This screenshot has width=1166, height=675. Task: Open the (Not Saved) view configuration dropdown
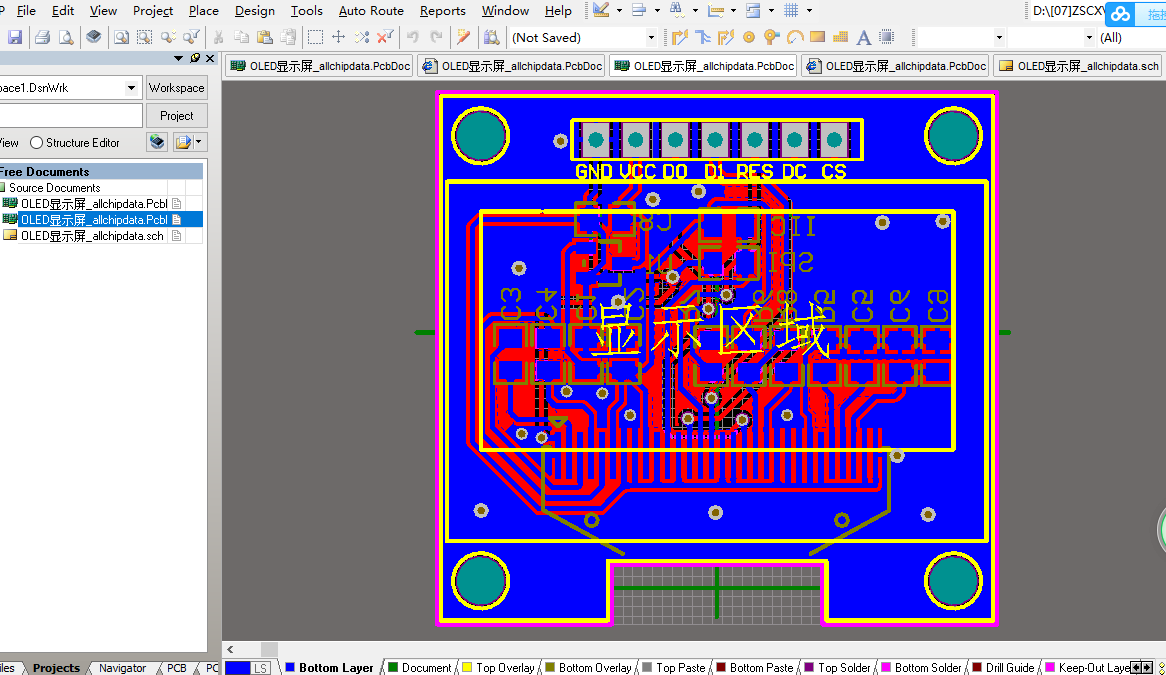click(x=651, y=37)
